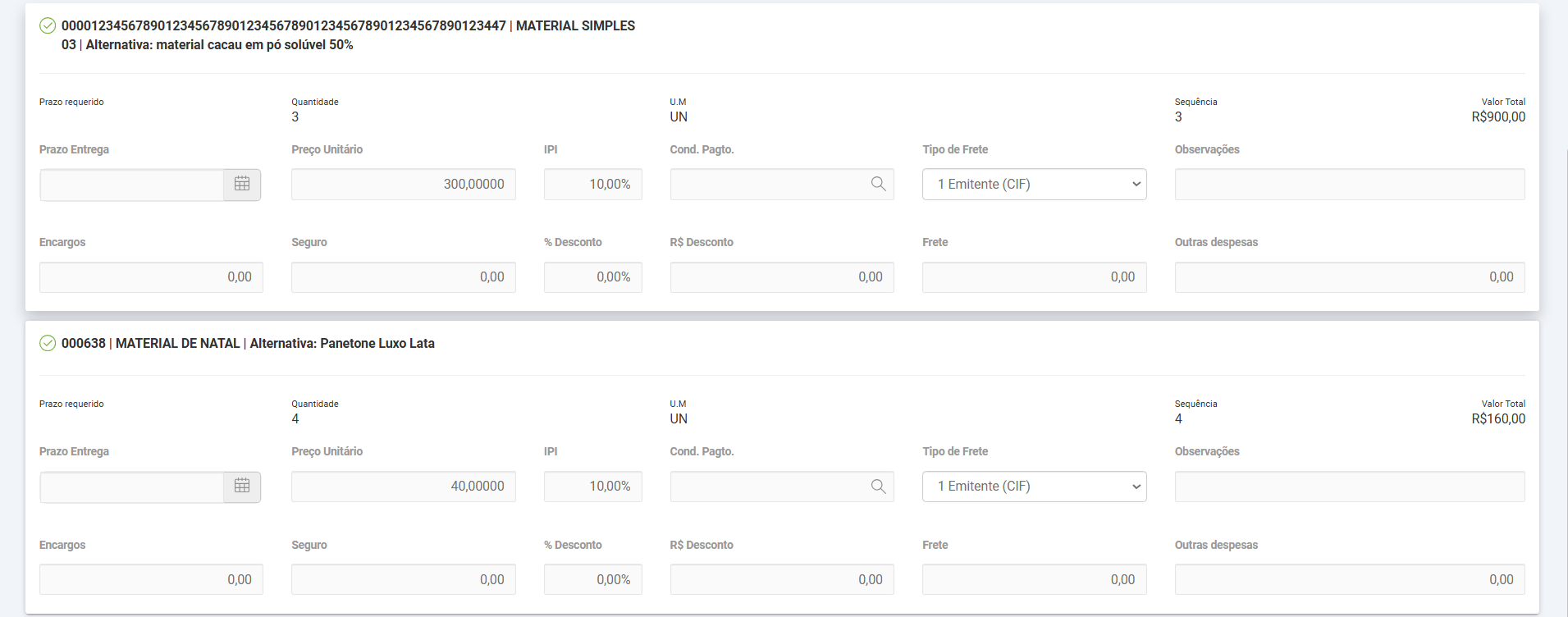Click Observações field of first item

1349,184
